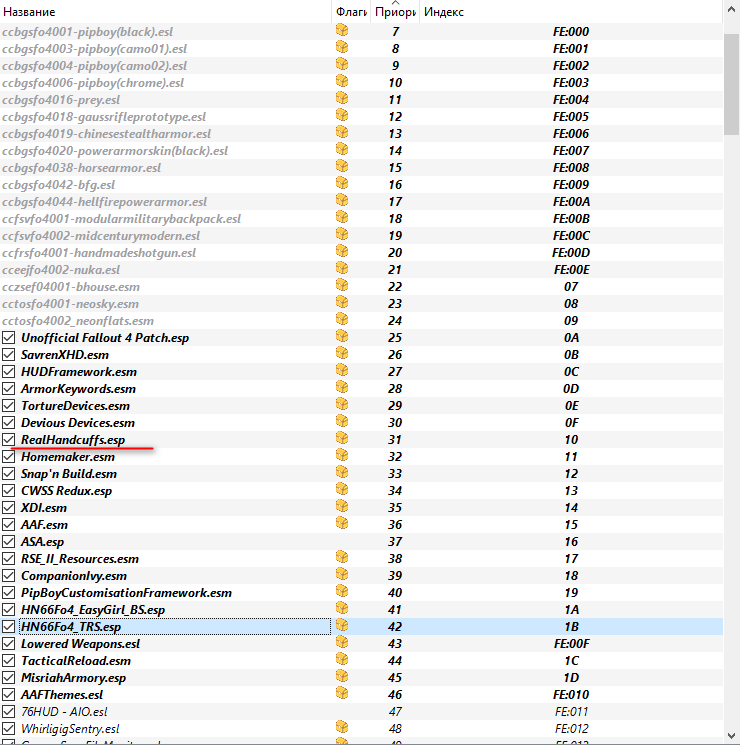
Task: Sort plugins by Название column
Action: [x=165, y=12]
